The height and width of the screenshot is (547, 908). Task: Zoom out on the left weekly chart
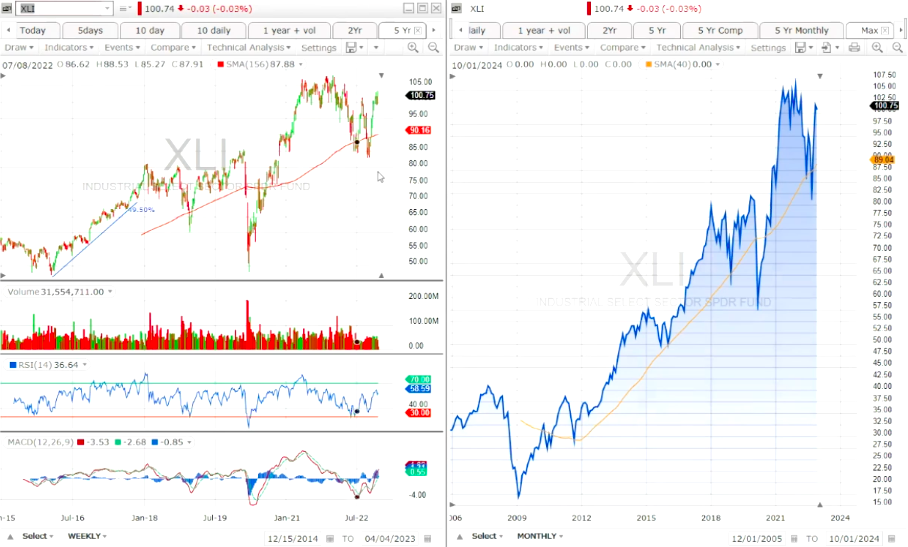[433, 47]
